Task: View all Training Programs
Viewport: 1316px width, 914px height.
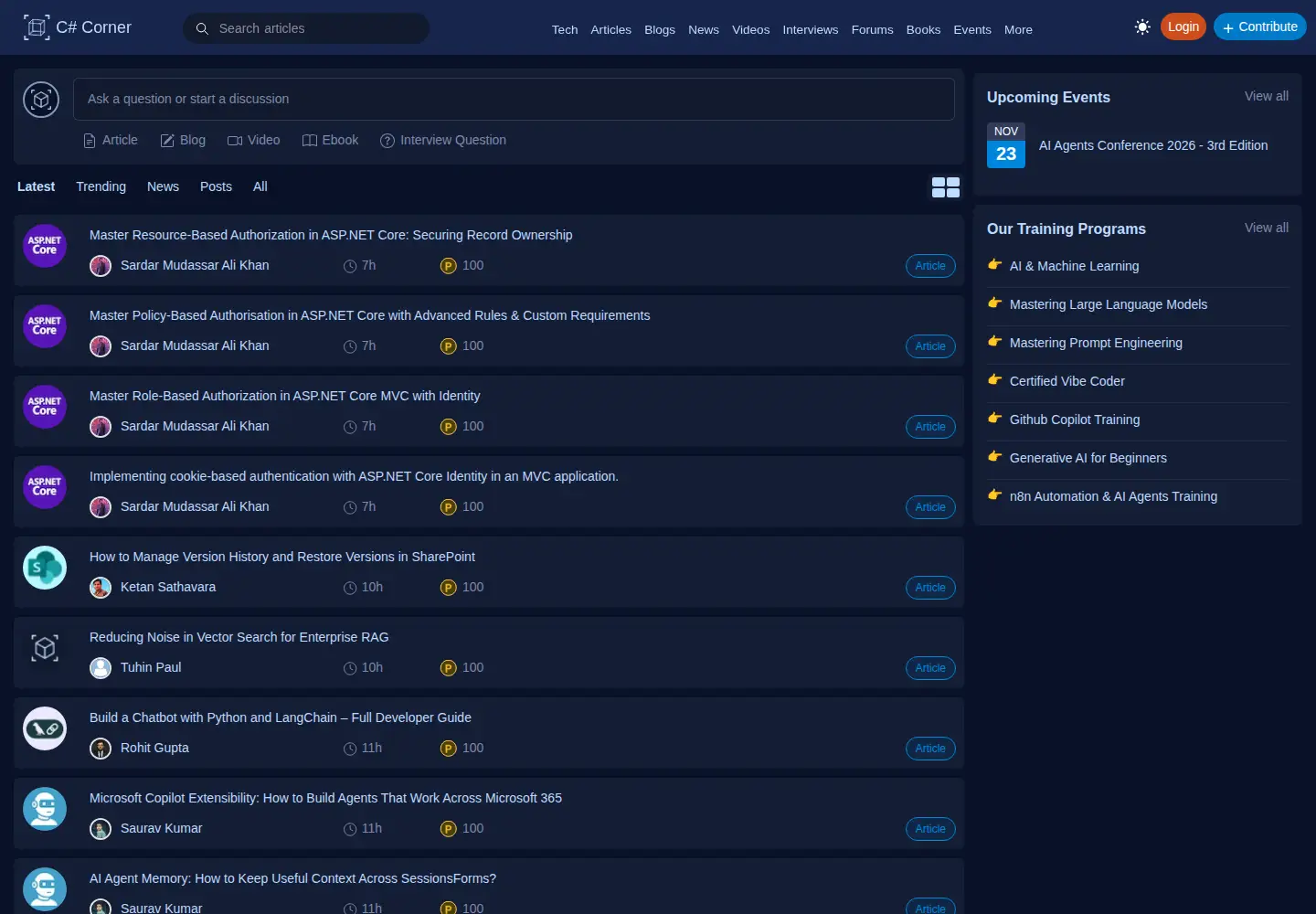Action: tap(1267, 228)
